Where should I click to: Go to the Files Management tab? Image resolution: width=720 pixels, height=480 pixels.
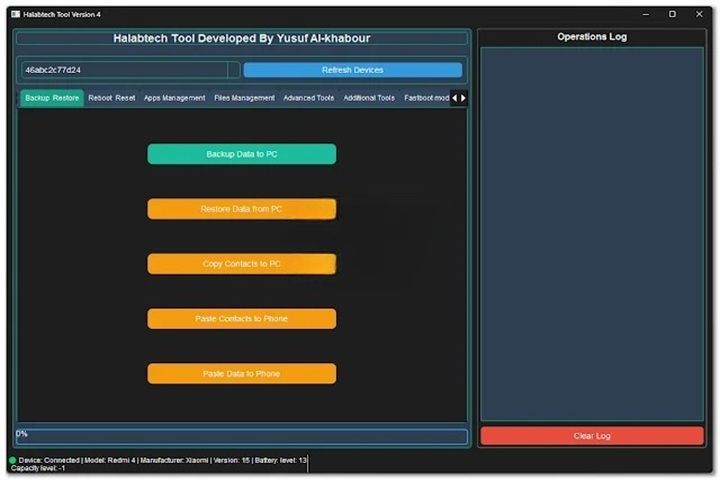tap(244, 98)
